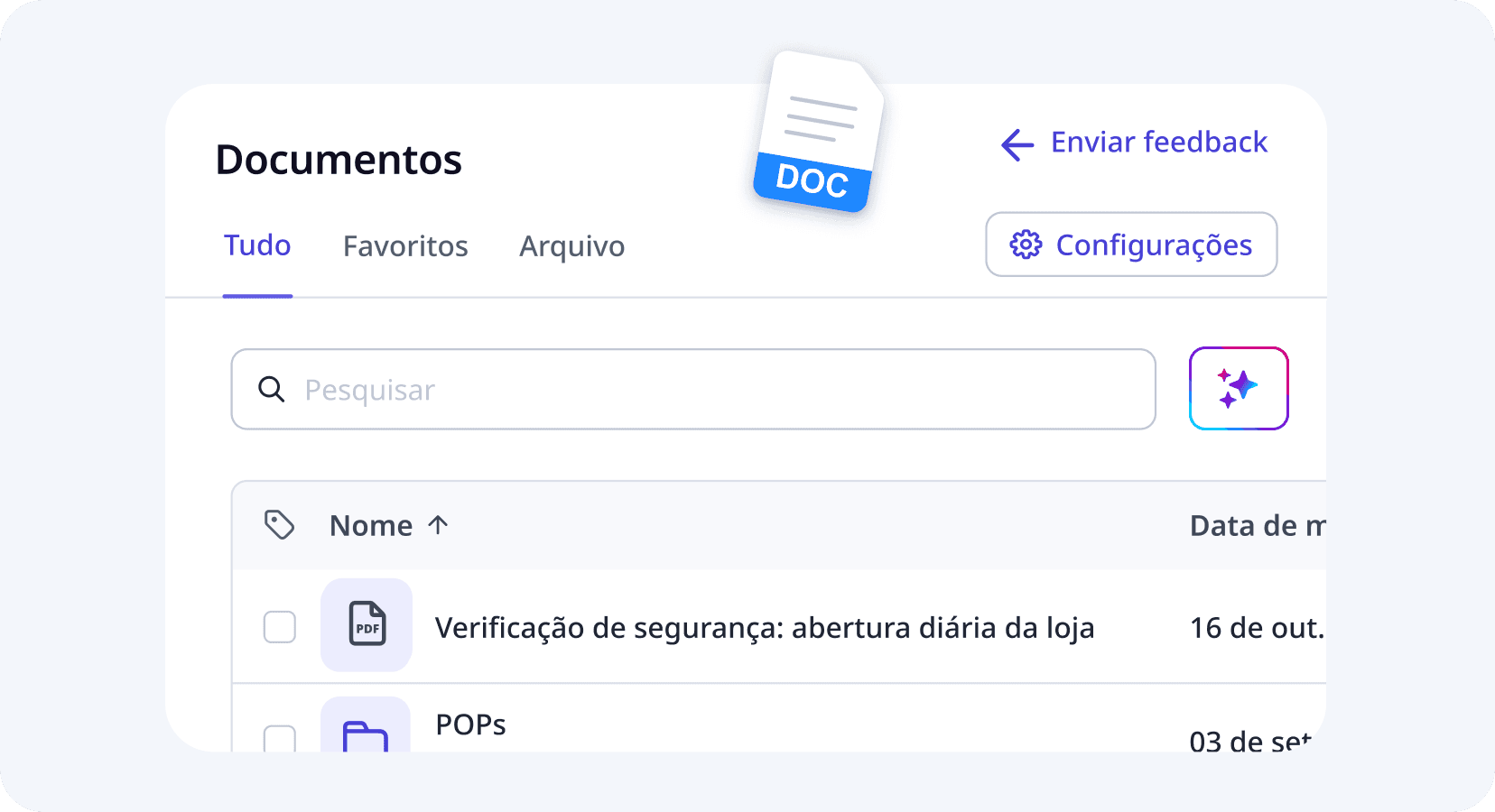Check the Verificação de segurança row checkbox
Image resolution: width=1495 pixels, height=812 pixels.
280,626
